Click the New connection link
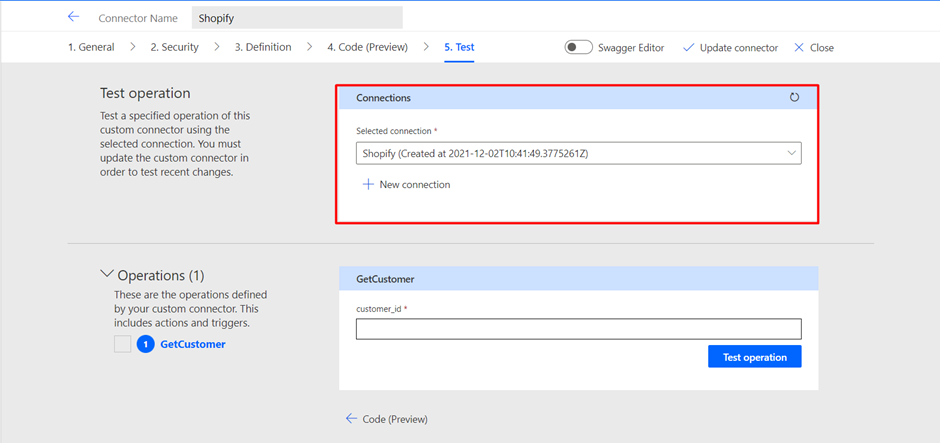The image size is (940, 443). click(x=415, y=185)
